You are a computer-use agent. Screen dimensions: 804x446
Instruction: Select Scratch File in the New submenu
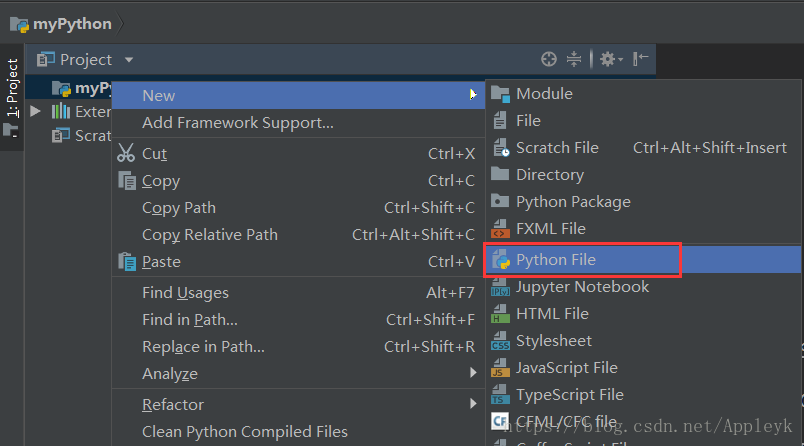(x=644, y=148)
